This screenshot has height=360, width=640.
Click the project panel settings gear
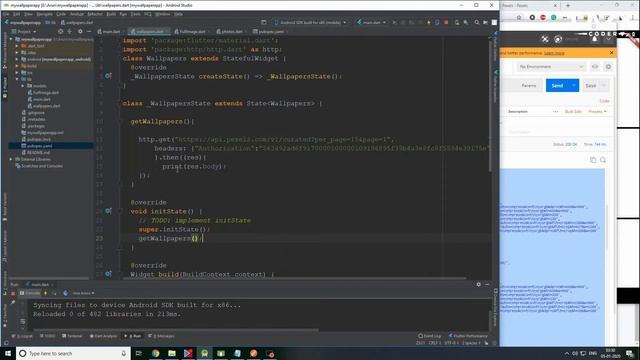click(x=80, y=31)
